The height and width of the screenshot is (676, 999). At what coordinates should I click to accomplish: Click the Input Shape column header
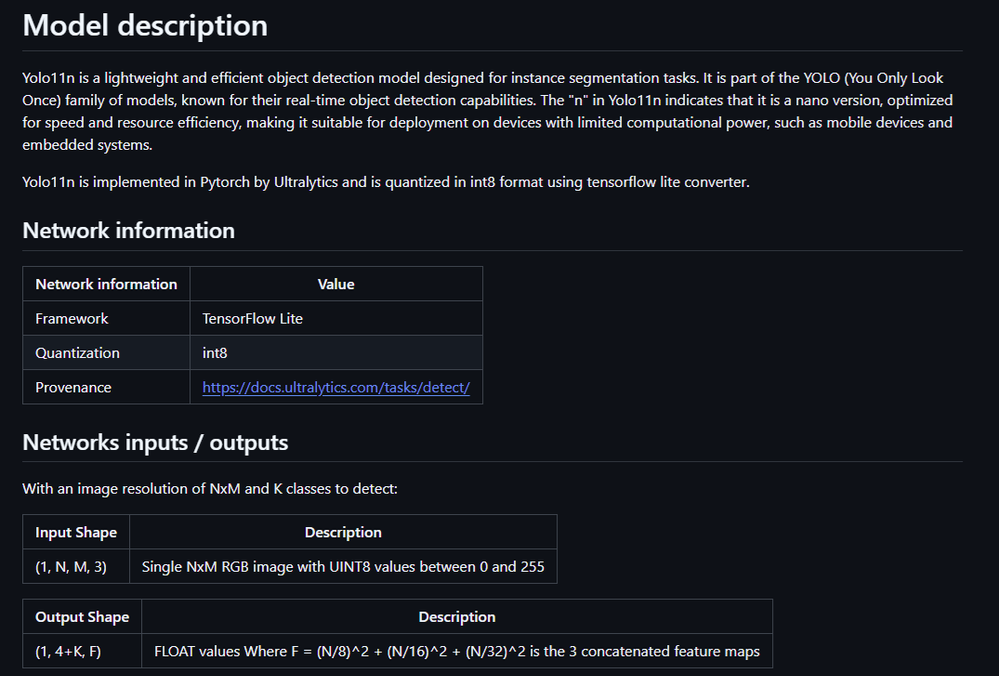click(76, 532)
